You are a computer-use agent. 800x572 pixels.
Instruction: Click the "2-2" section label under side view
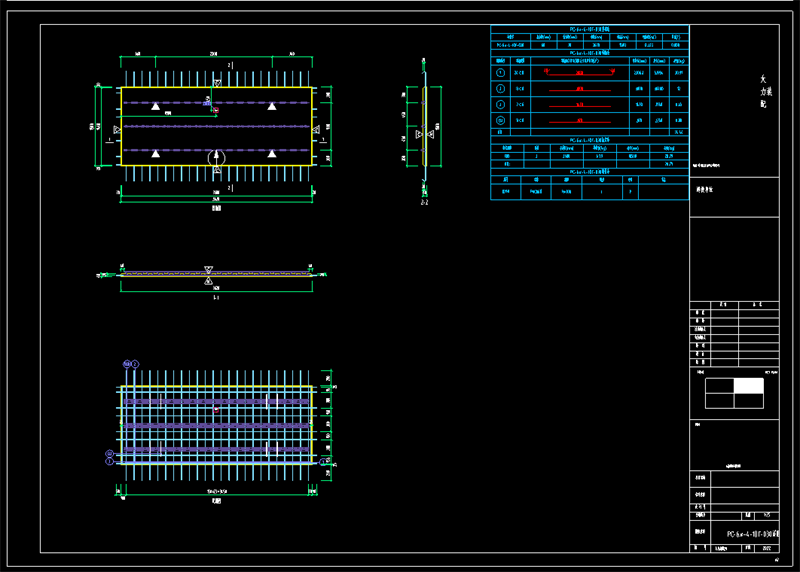(424, 203)
